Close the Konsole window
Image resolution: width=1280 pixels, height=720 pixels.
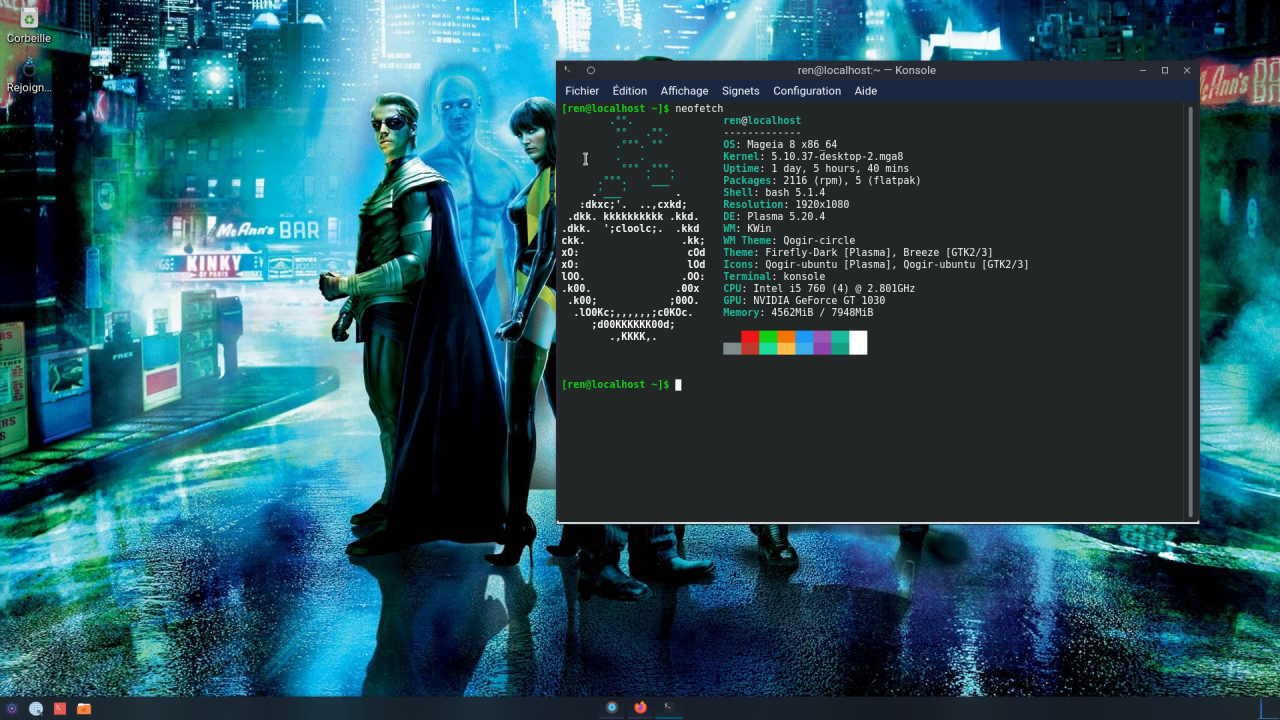pos(1187,70)
